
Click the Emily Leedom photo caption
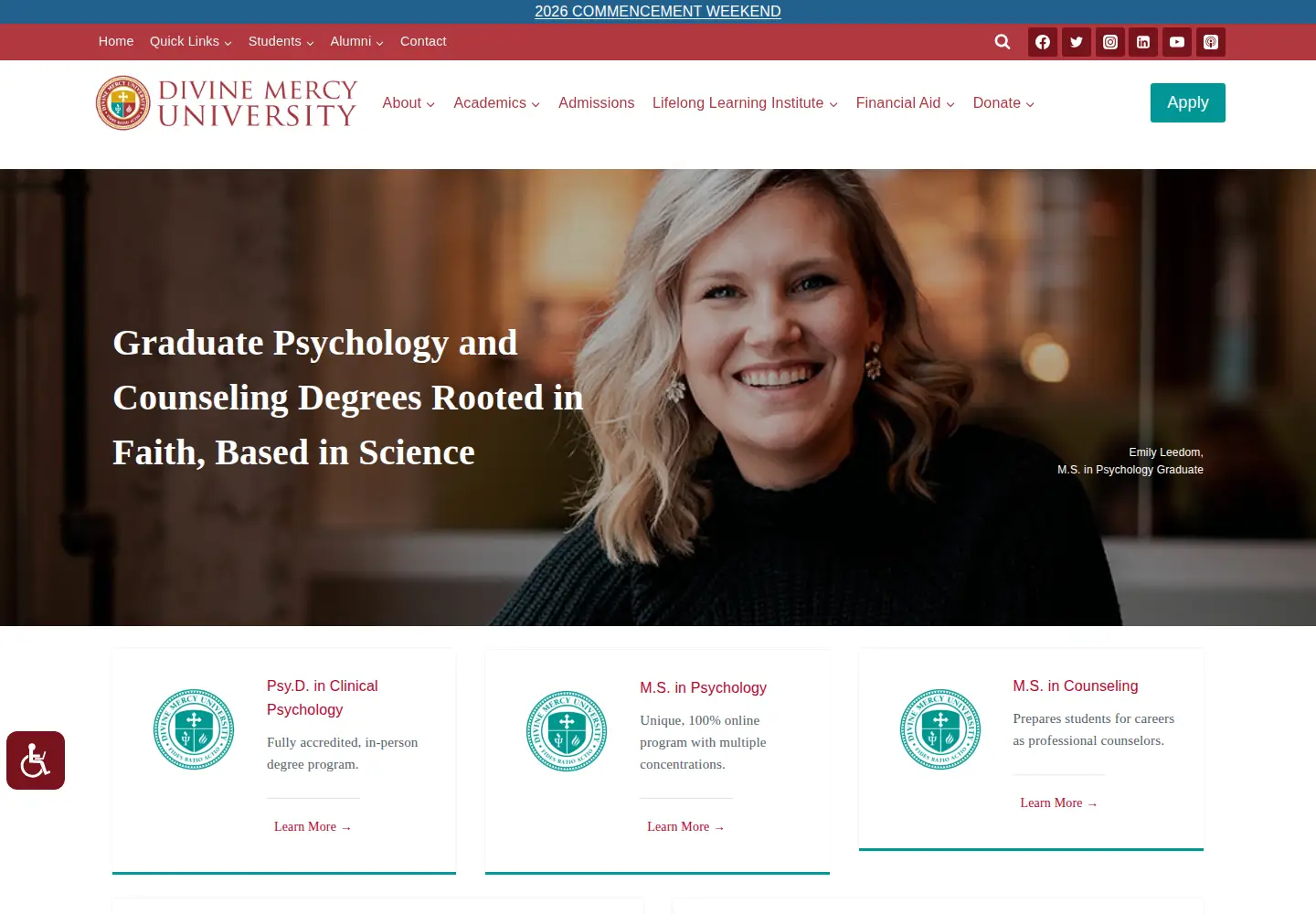pos(1130,461)
